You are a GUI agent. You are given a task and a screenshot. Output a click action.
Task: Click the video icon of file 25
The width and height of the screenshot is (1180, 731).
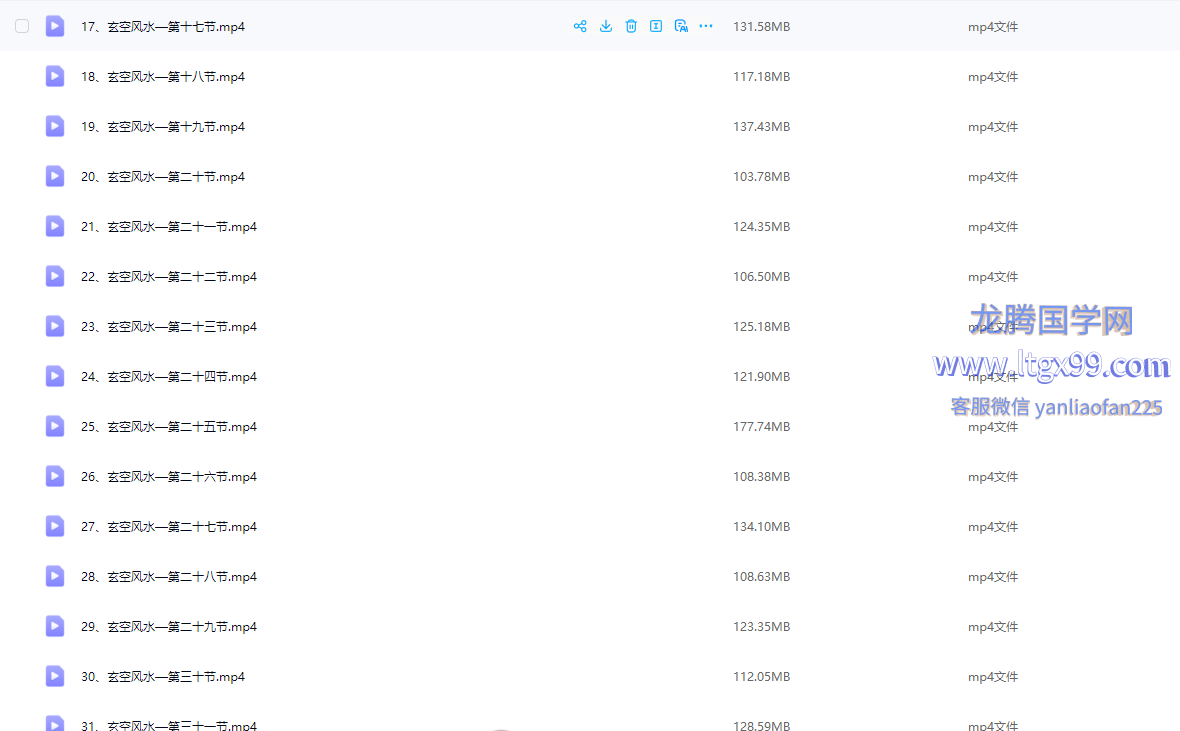(x=55, y=426)
